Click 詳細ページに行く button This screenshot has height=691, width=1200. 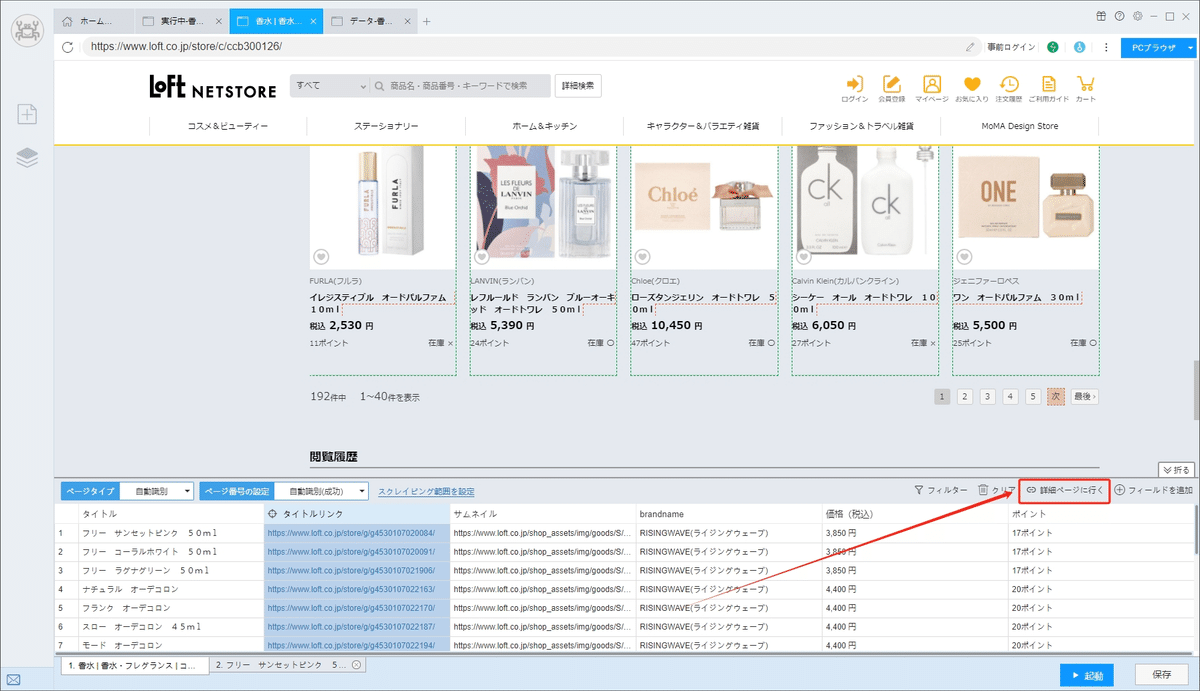(1065, 490)
